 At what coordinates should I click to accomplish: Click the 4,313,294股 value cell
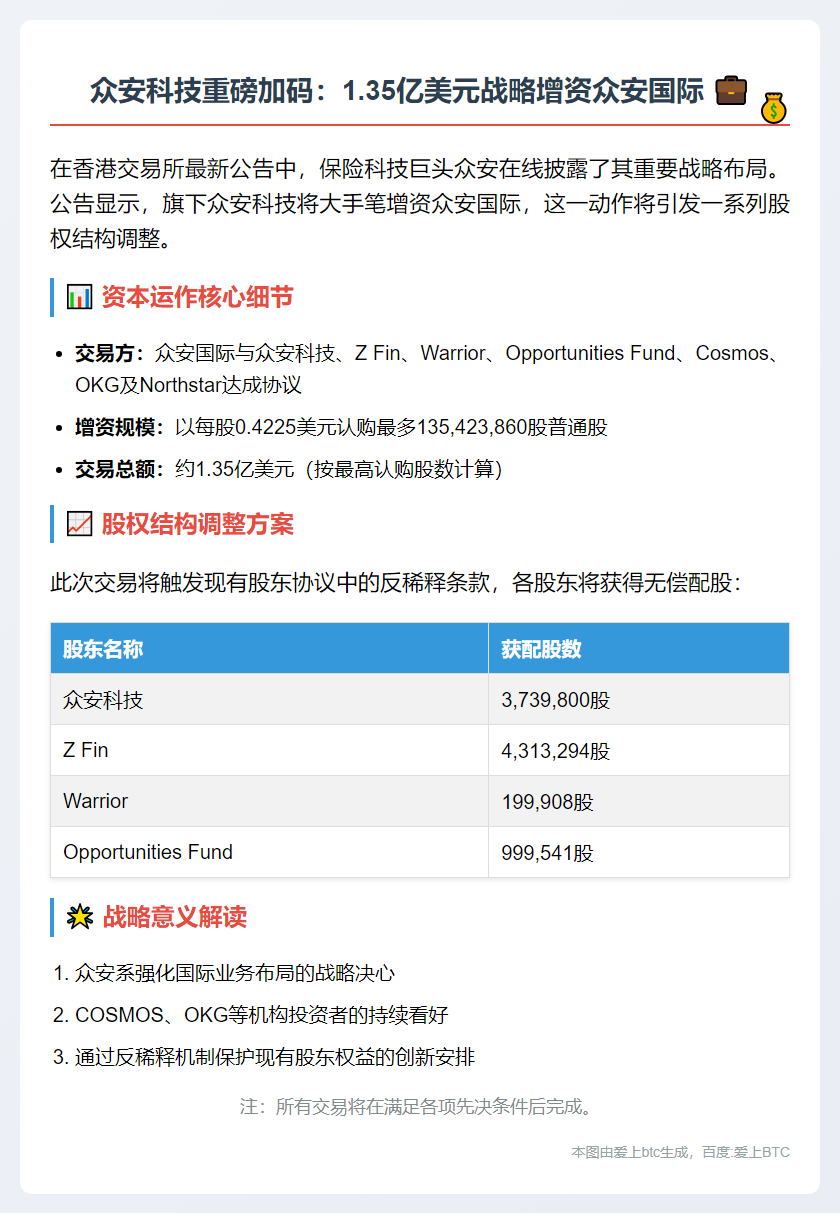coord(555,751)
